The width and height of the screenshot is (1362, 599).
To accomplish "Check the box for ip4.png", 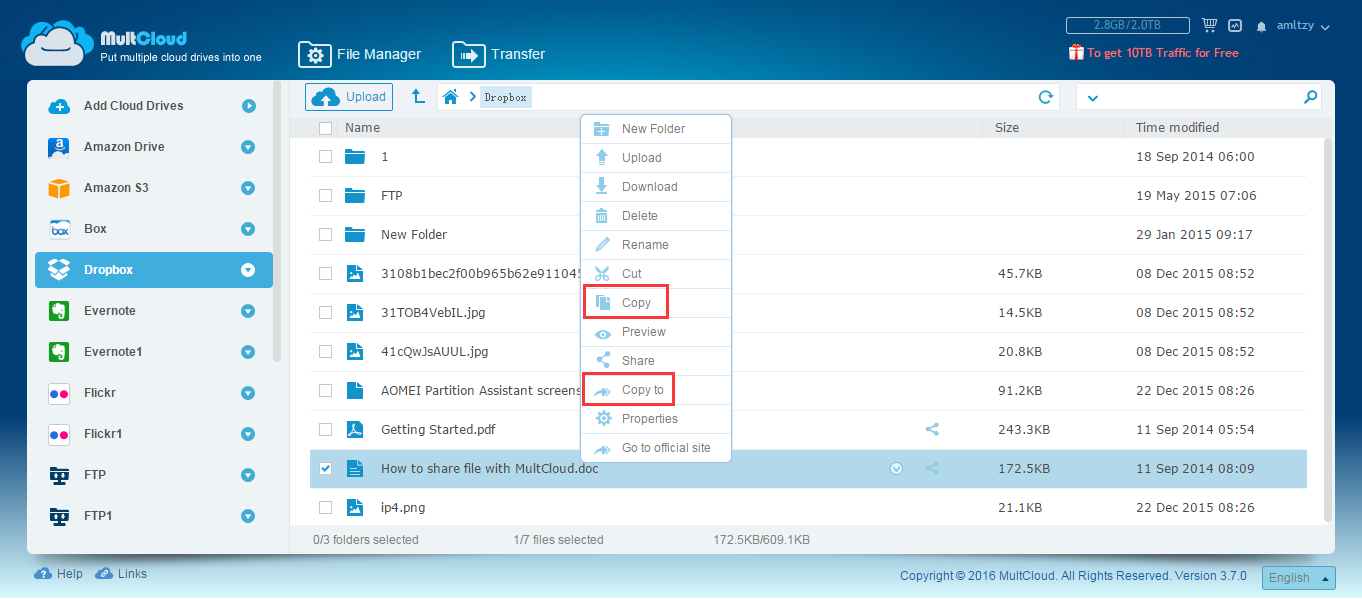I will 325,508.
